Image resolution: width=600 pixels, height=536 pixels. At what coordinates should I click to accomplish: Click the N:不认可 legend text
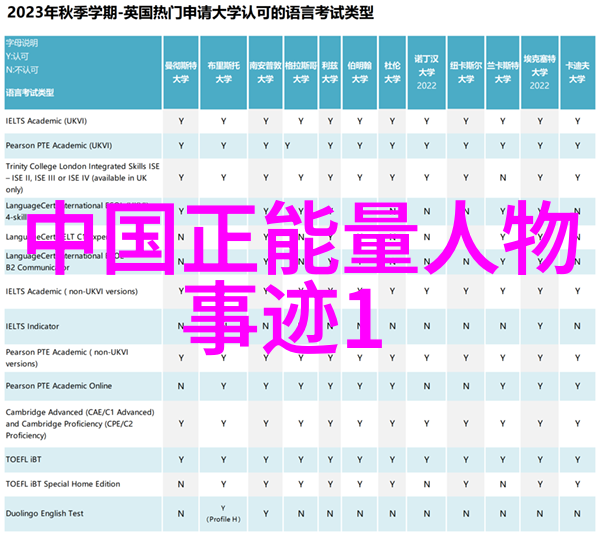click(22, 70)
